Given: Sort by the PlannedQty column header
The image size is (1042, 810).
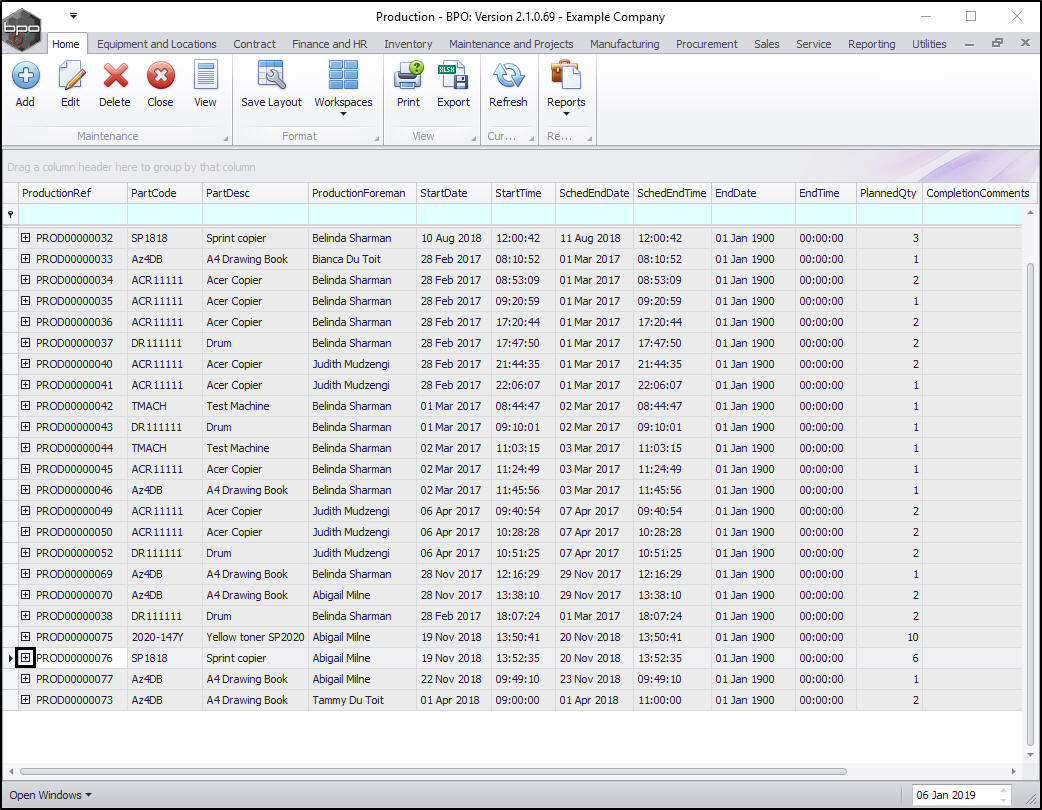Looking at the screenshot, I should (x=889, y=193).
